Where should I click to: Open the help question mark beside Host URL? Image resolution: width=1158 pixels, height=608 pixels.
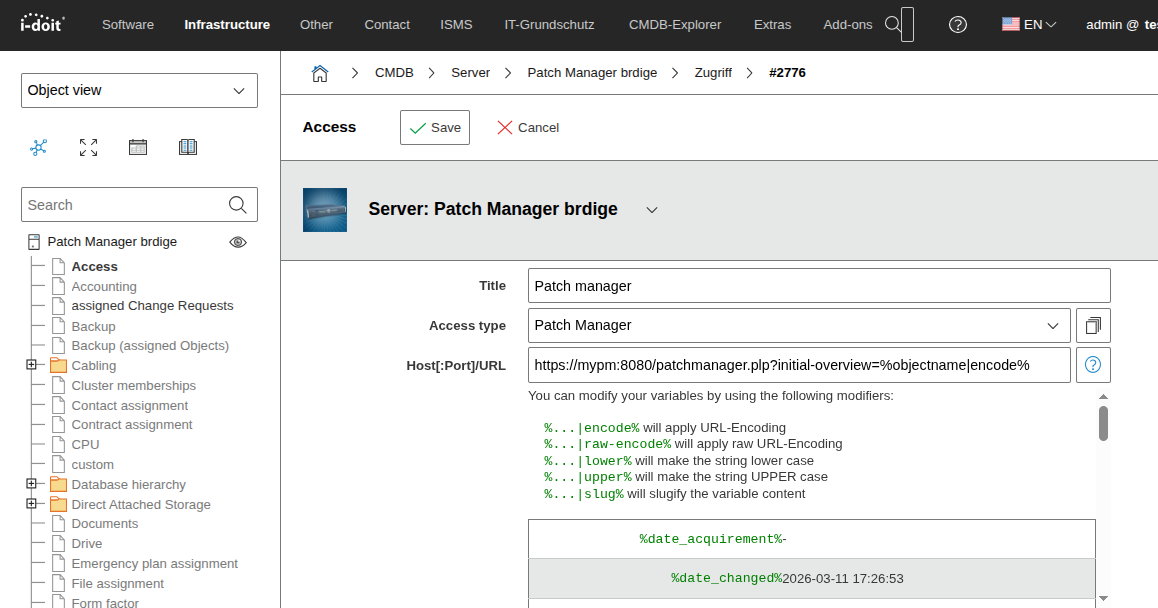coord(1093,365)
